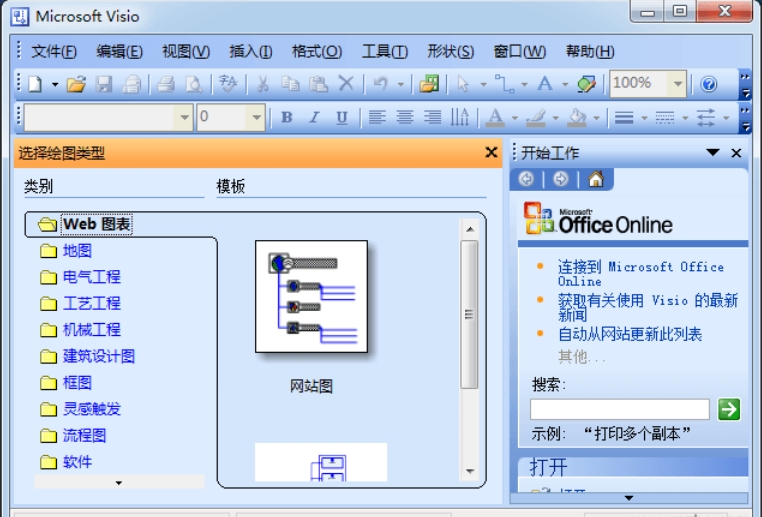Apply the font color A button
The width and height of the screenshot is (762, 517).
pos(495,117)
